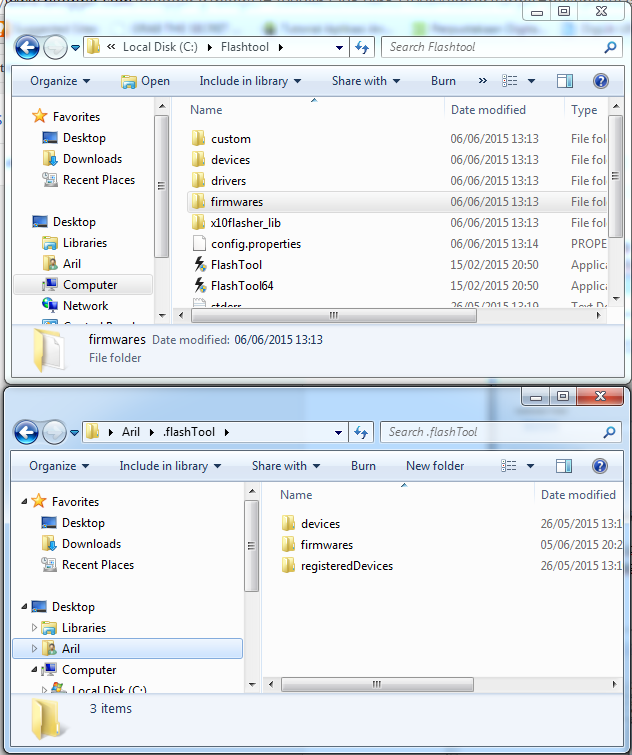Click Burn in .flashTool window toolbar
The image size is (632, 755).
363,466
